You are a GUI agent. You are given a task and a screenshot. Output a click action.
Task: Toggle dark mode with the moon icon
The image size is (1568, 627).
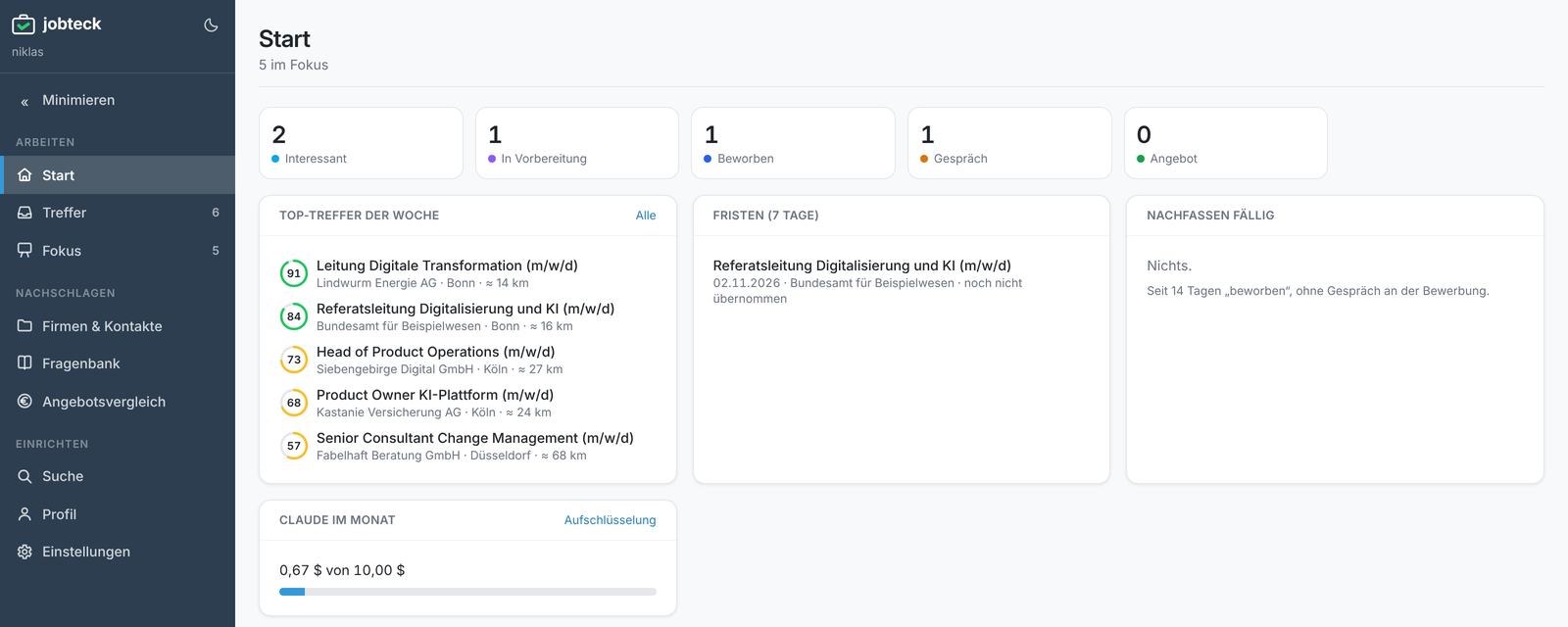click(x=211, y=24)
